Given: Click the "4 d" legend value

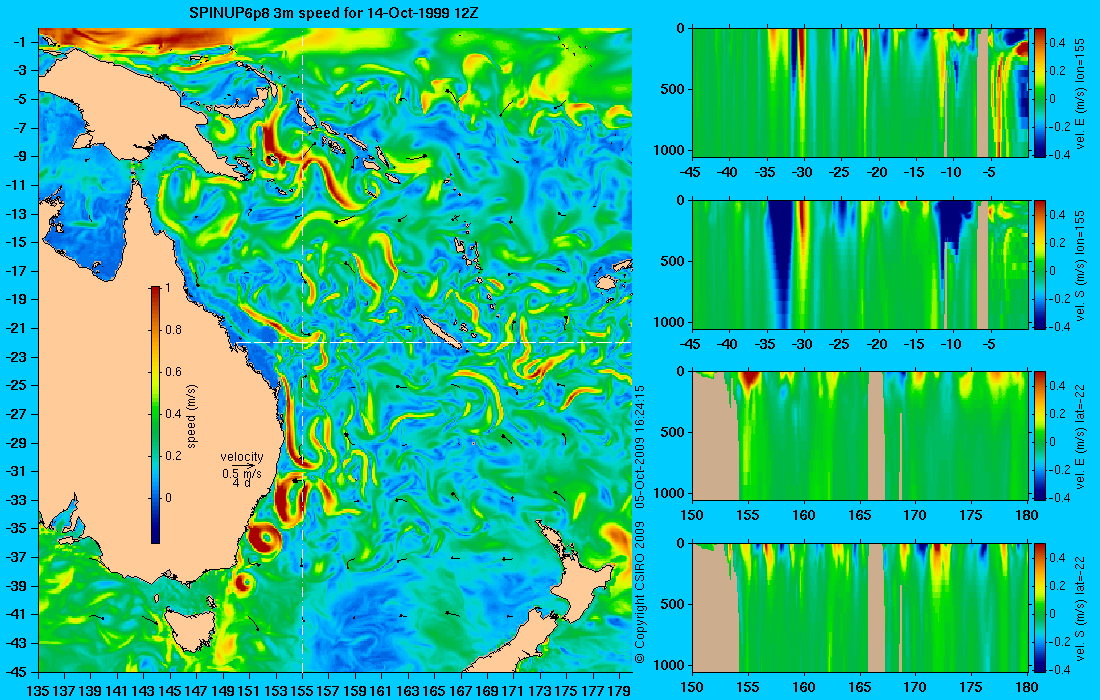Looking at the screenshot, I should point(242,483).
